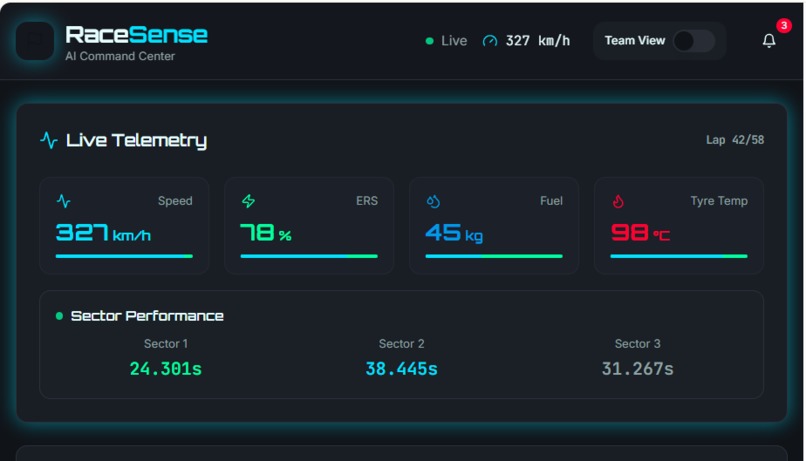Click the Tyre Temp flame icon
The image size is (806, 461).
pyautogui.click(x=618, y=201)
